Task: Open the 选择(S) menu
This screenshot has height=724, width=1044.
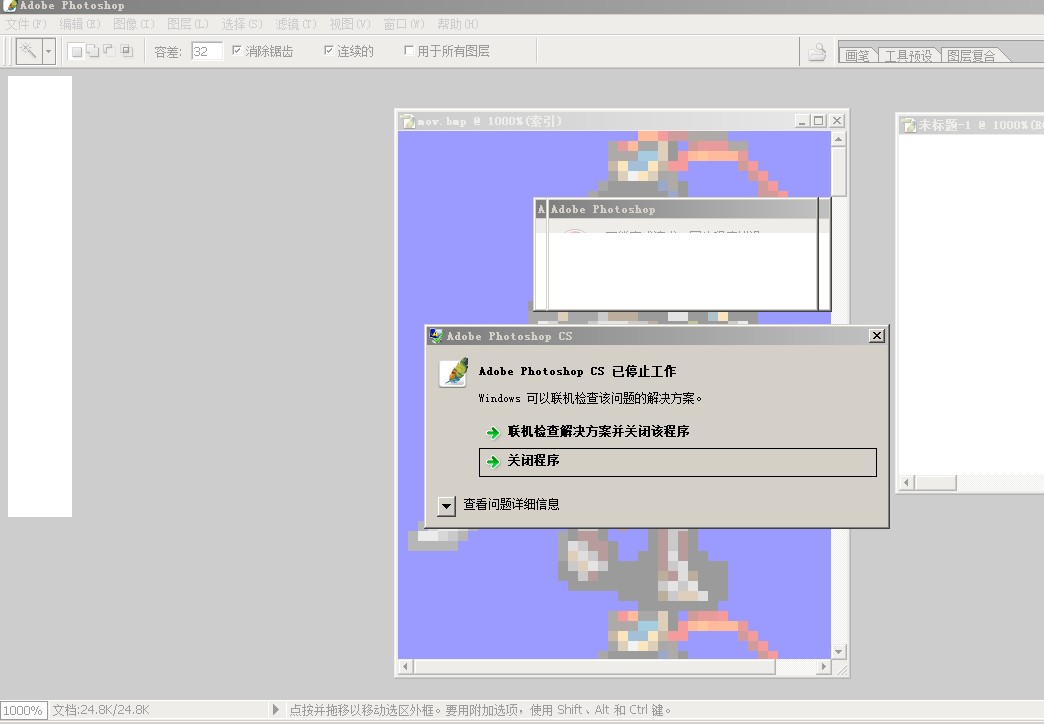Action: [x=242, y=24]
